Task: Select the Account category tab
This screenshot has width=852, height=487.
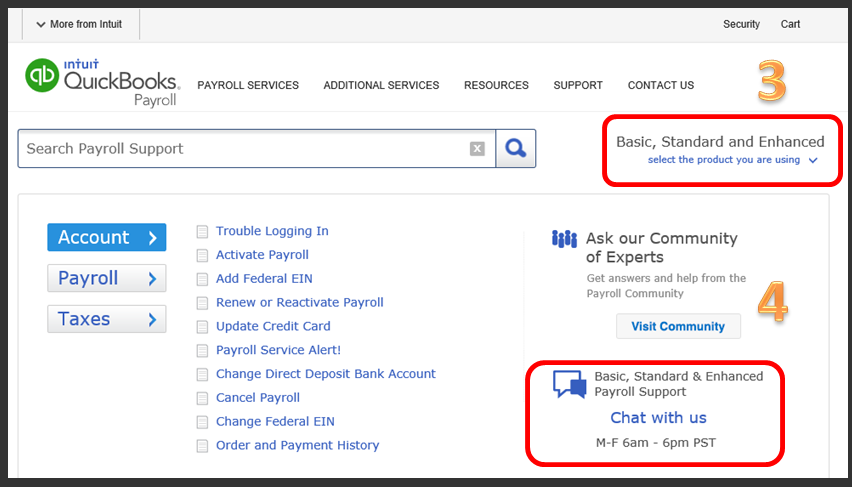Action: 106,237
